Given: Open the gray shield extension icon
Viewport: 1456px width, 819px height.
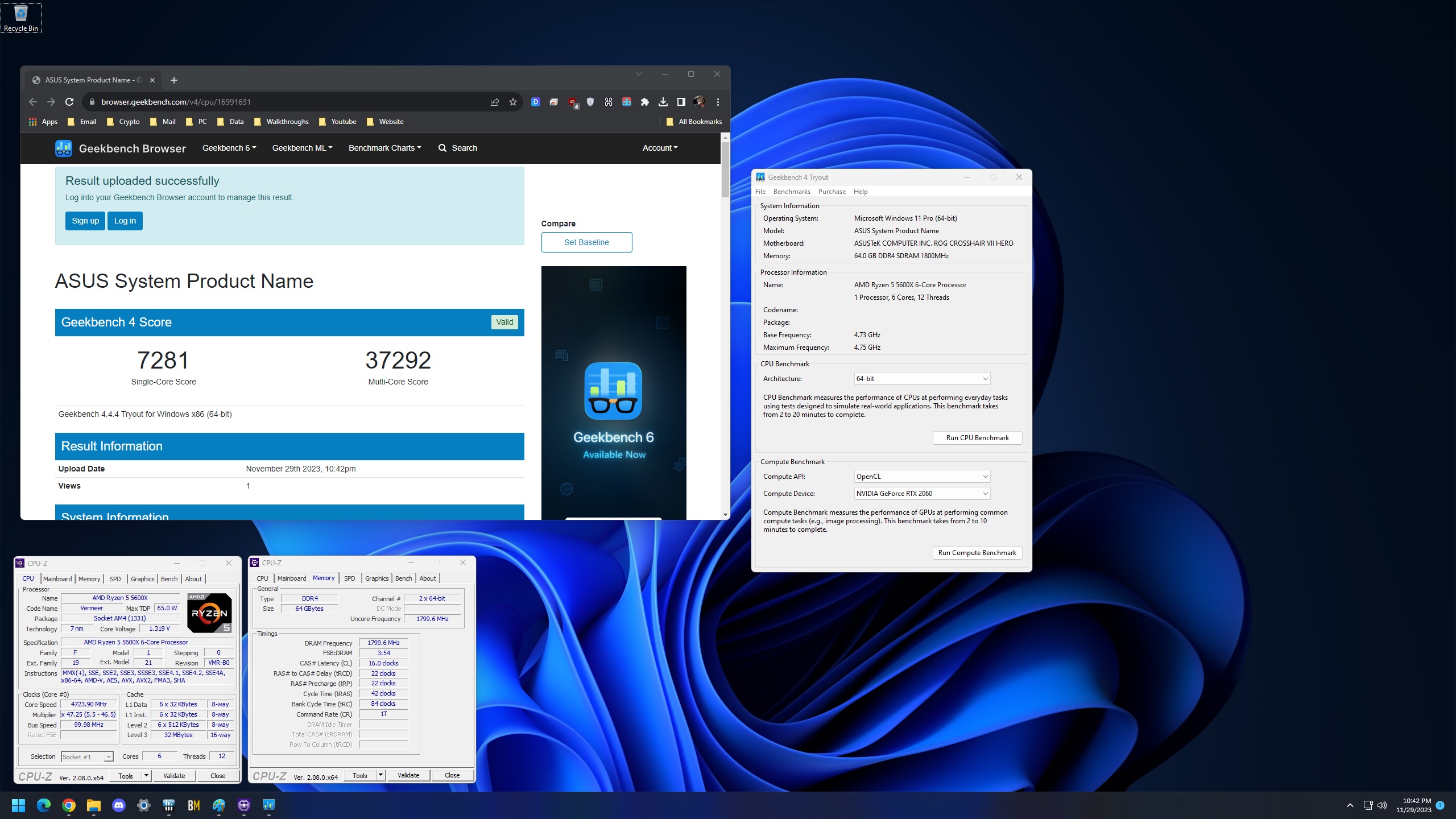Looking at the screenshot, I should pos(590,102).
